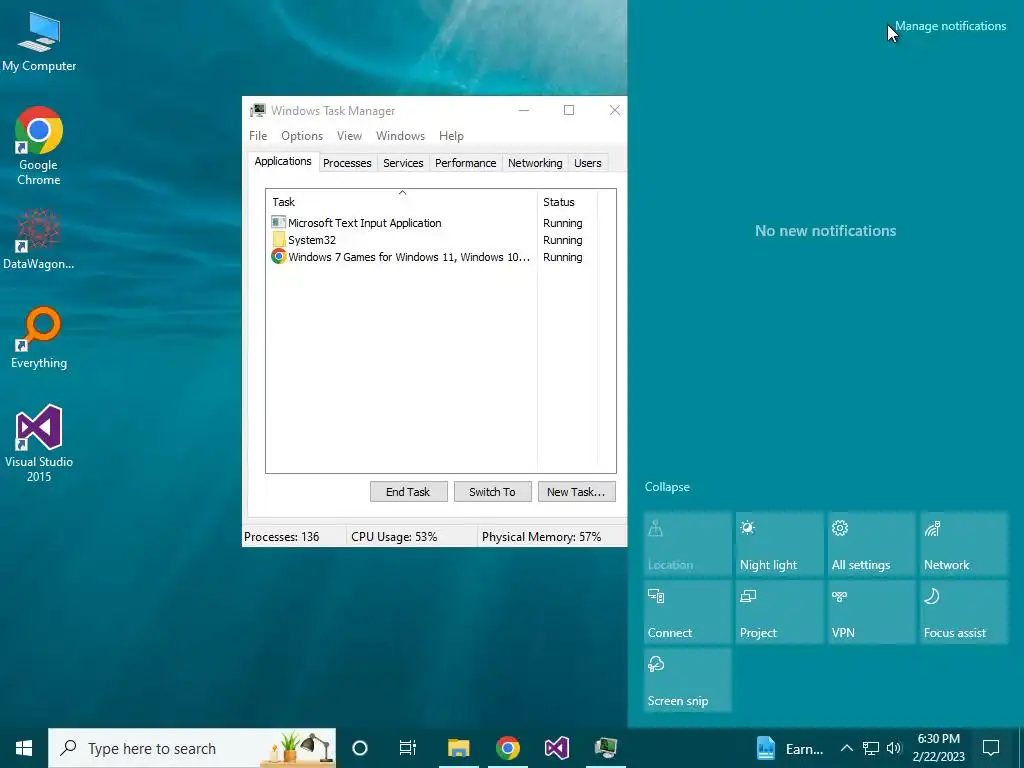Open the Connect quick action tile

click(x=688, y=612)
